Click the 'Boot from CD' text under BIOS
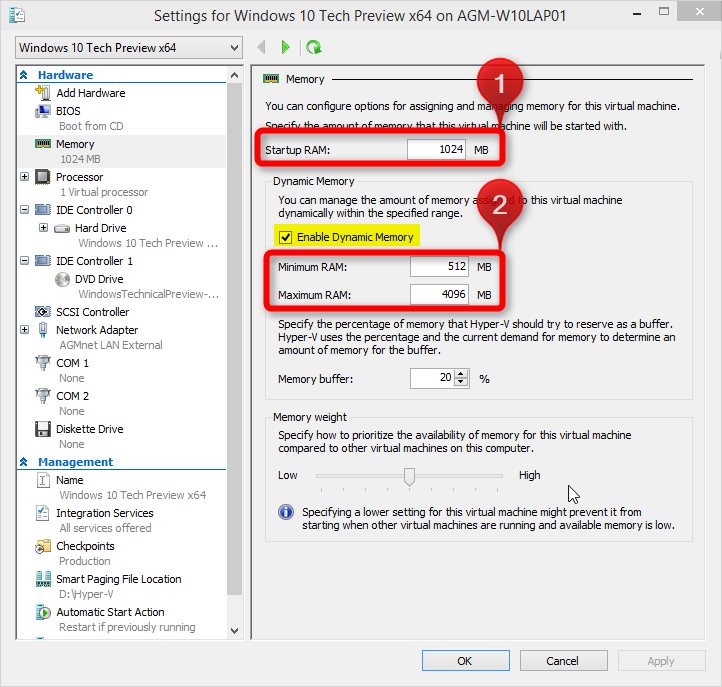The height and width of the screenshot is (687, 722). coord(91,126)
